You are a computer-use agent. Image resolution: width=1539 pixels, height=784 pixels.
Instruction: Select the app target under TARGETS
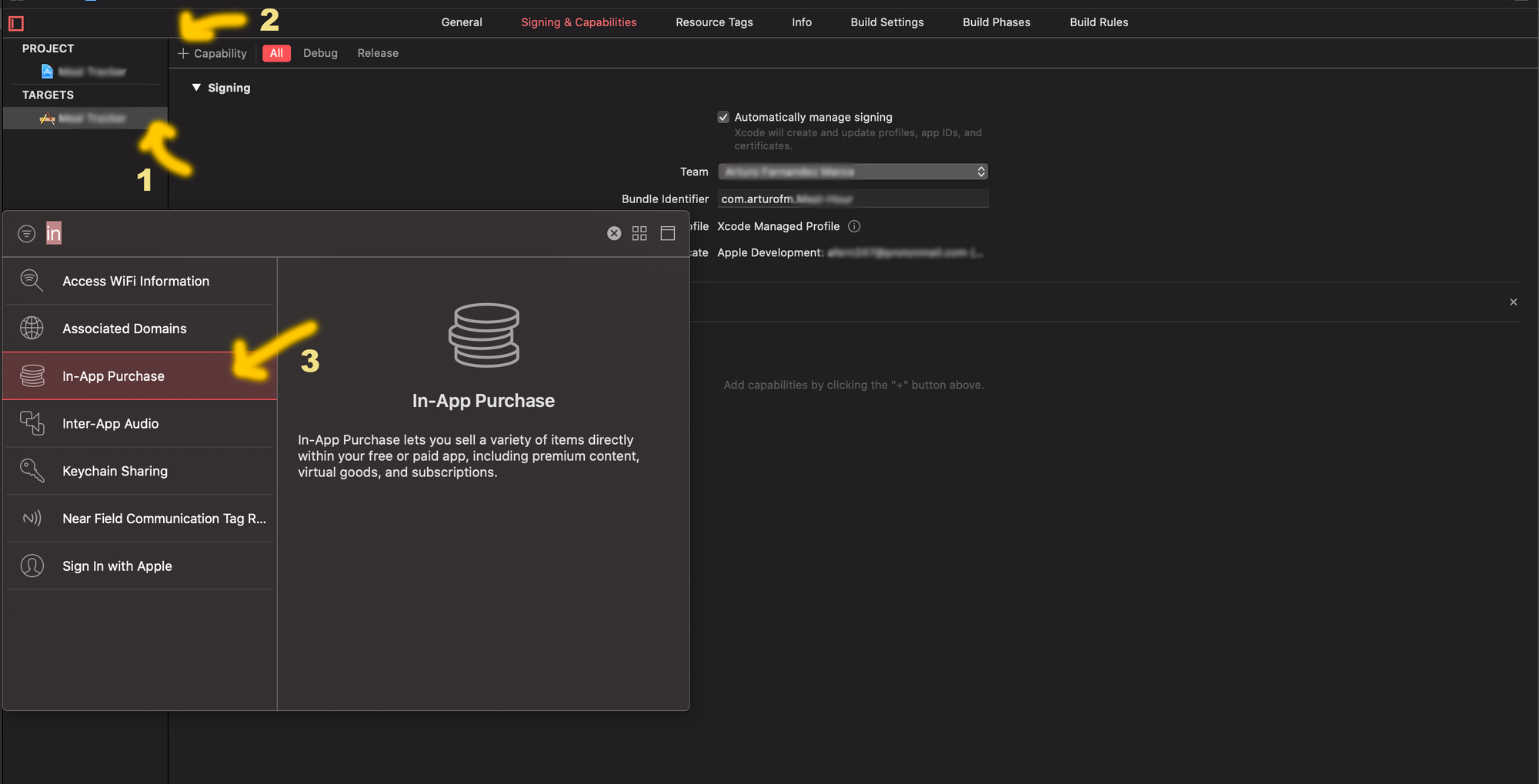pyautogui.click(x=85, y=118)
